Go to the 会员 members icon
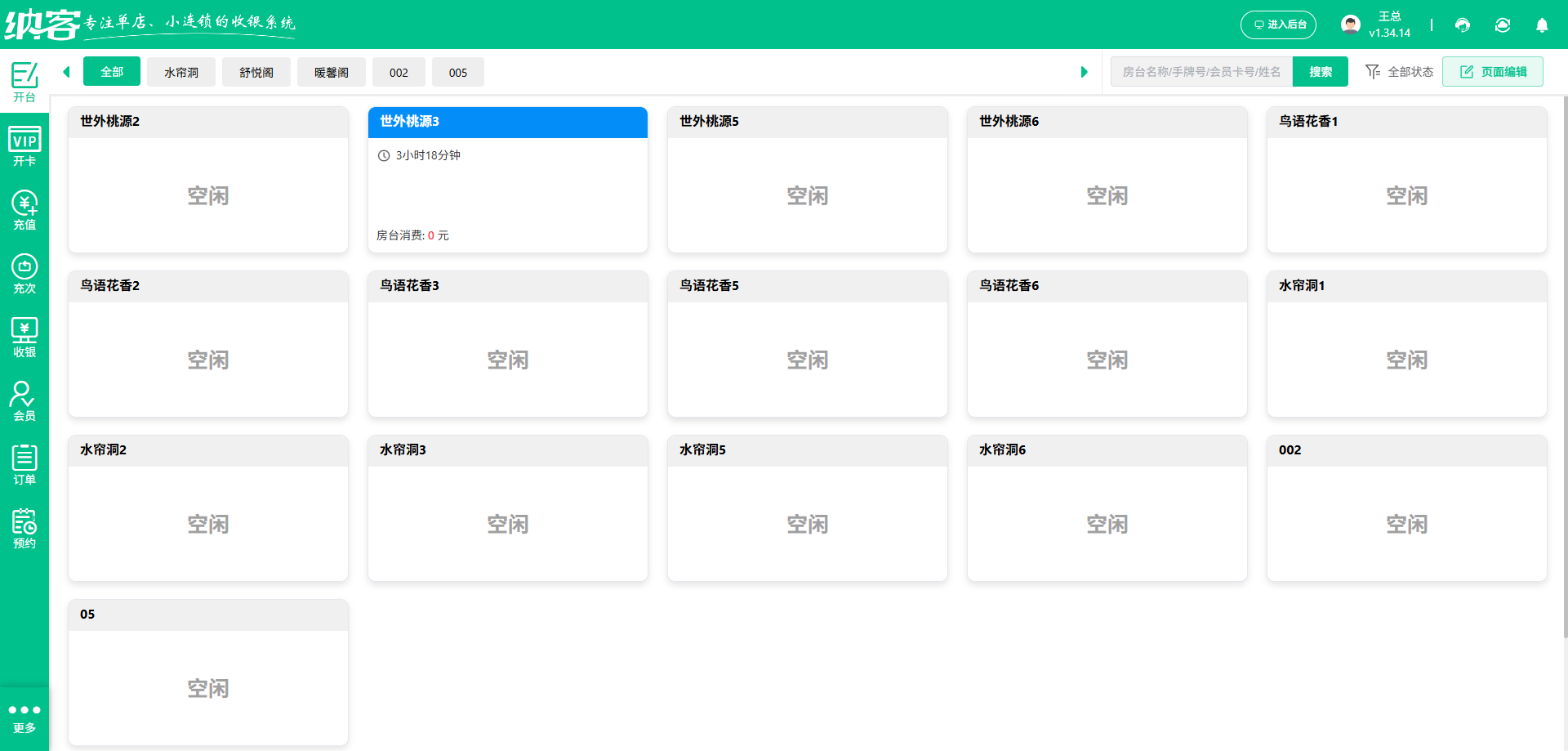The image size is (1568, 751). tap(24, 401)
